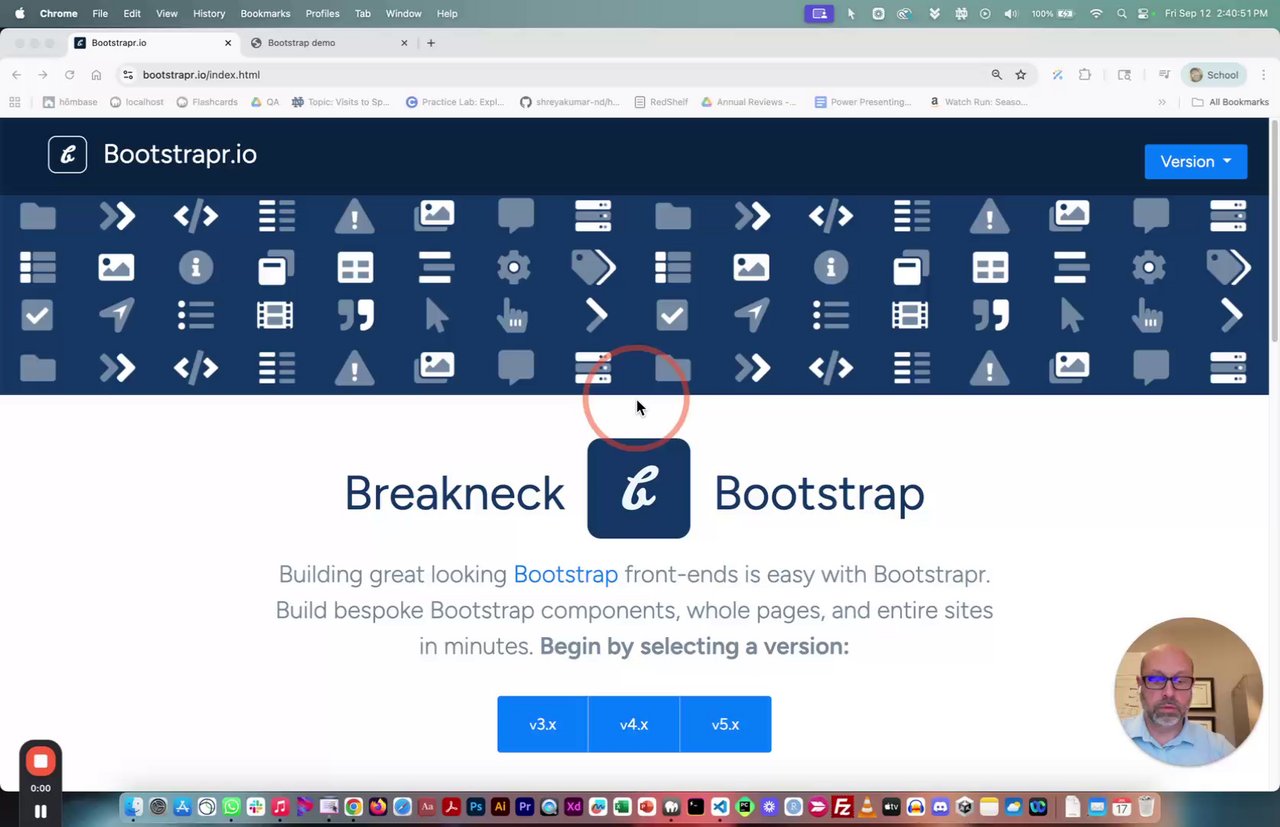Open a new browser tab

pos(431,43)
